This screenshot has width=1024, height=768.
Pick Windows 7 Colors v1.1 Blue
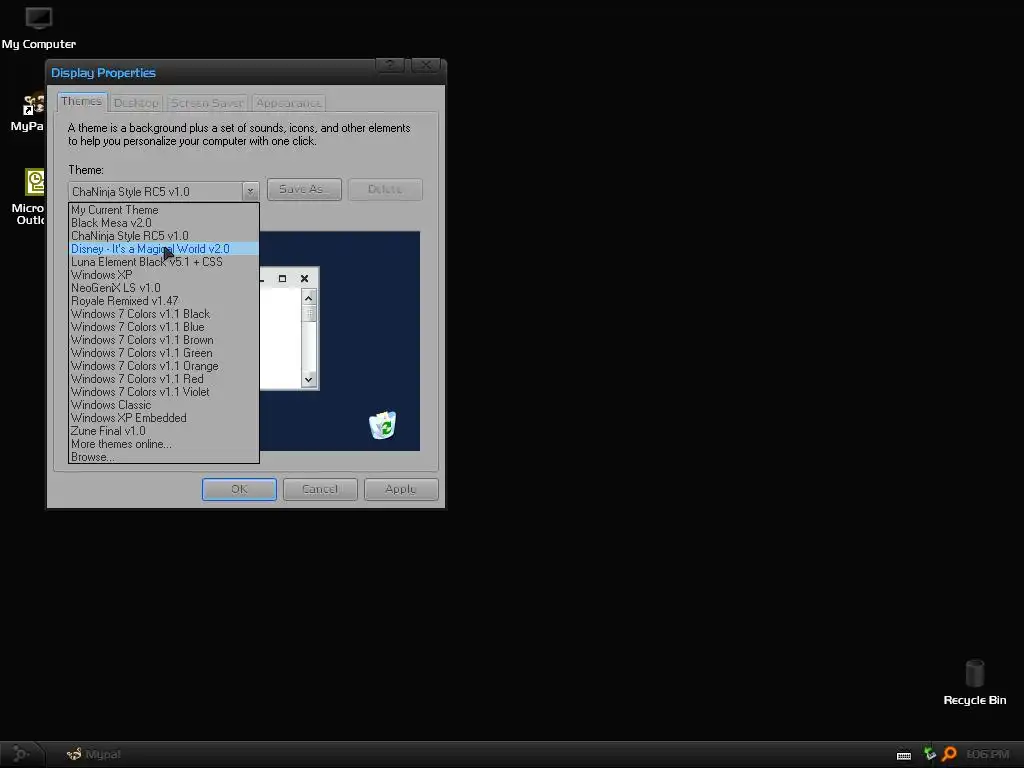(164, 327)
